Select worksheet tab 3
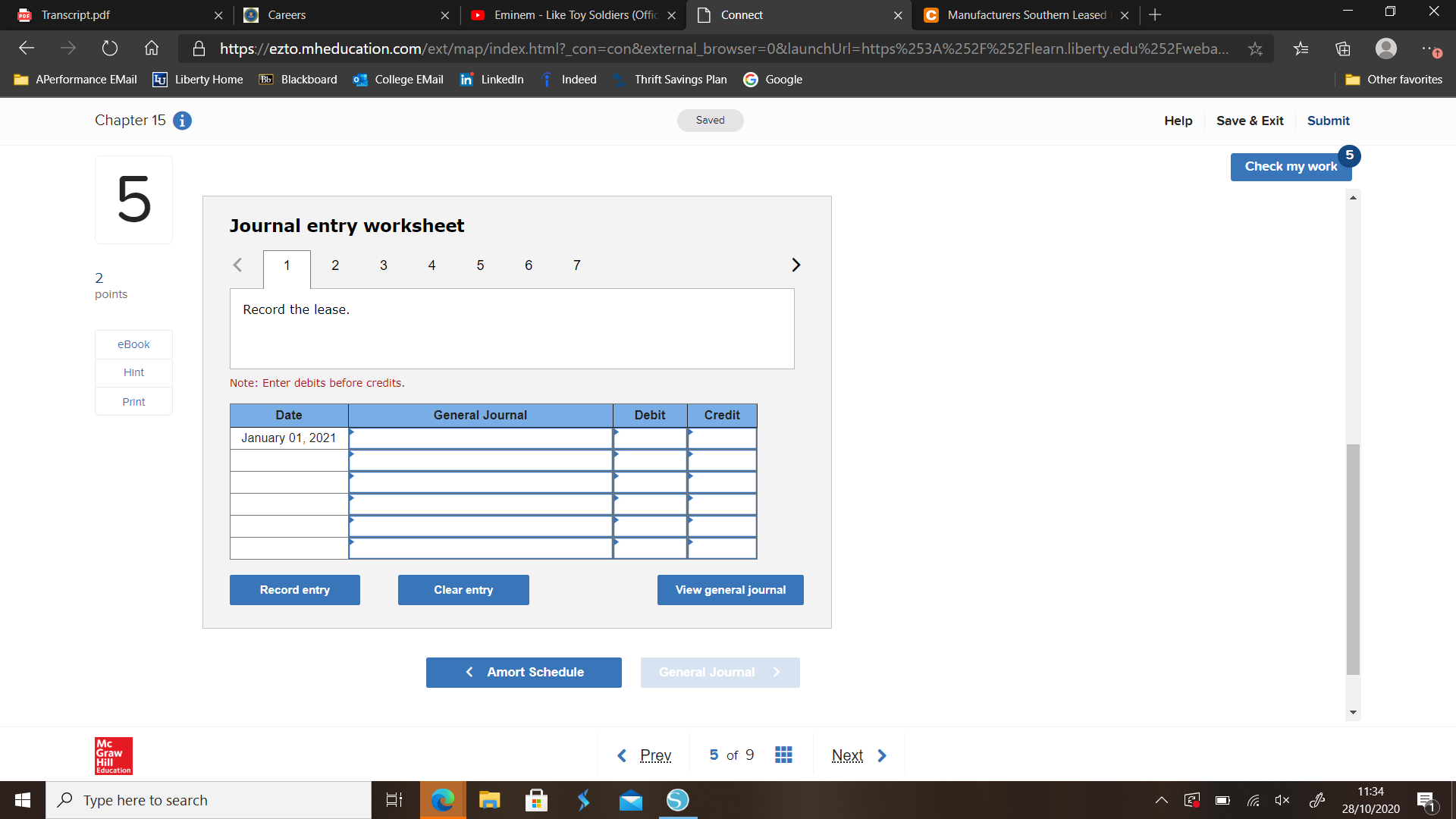 pyautogui.click(x=383, y=265)
